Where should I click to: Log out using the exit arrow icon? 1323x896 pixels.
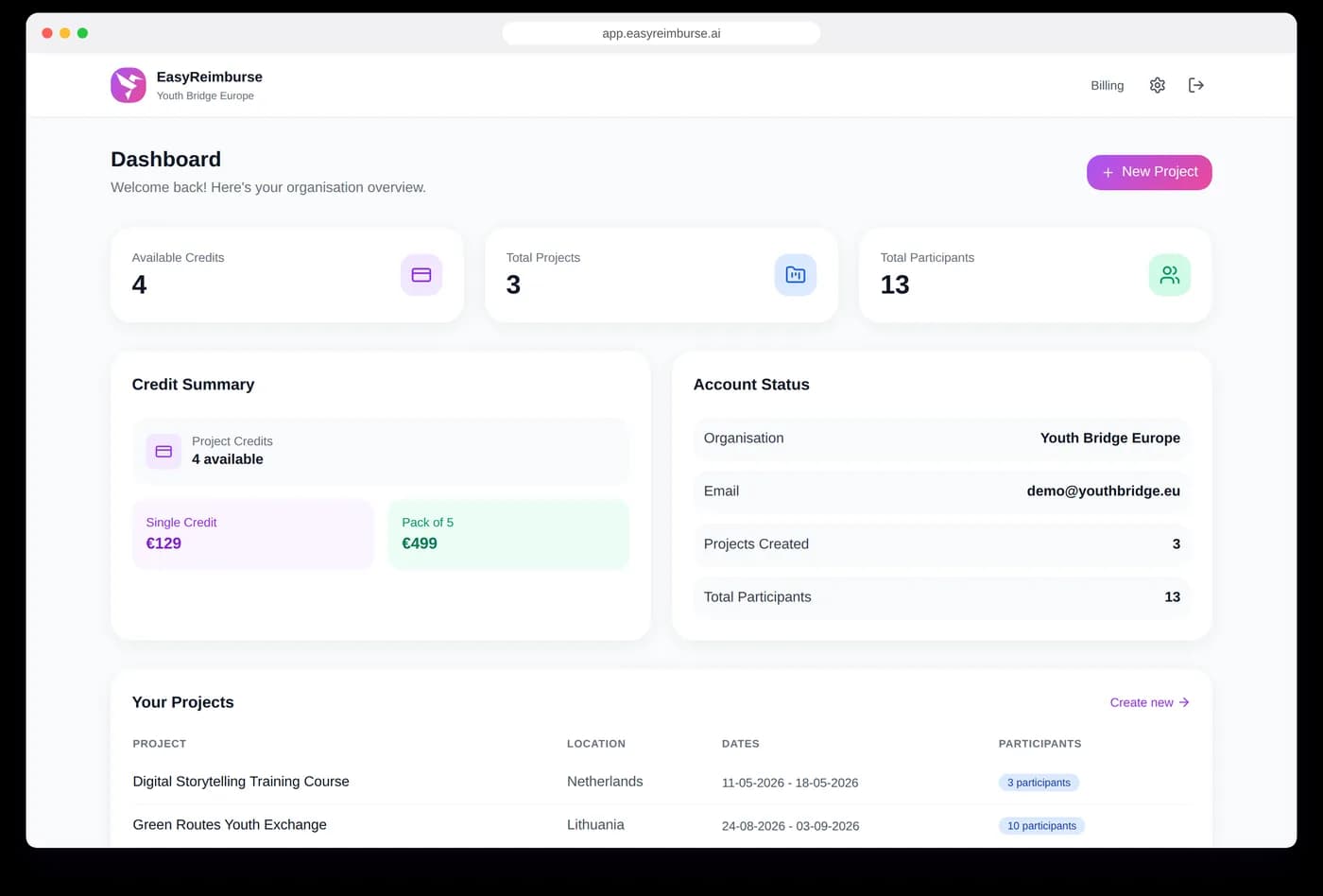pos(1196,85)
